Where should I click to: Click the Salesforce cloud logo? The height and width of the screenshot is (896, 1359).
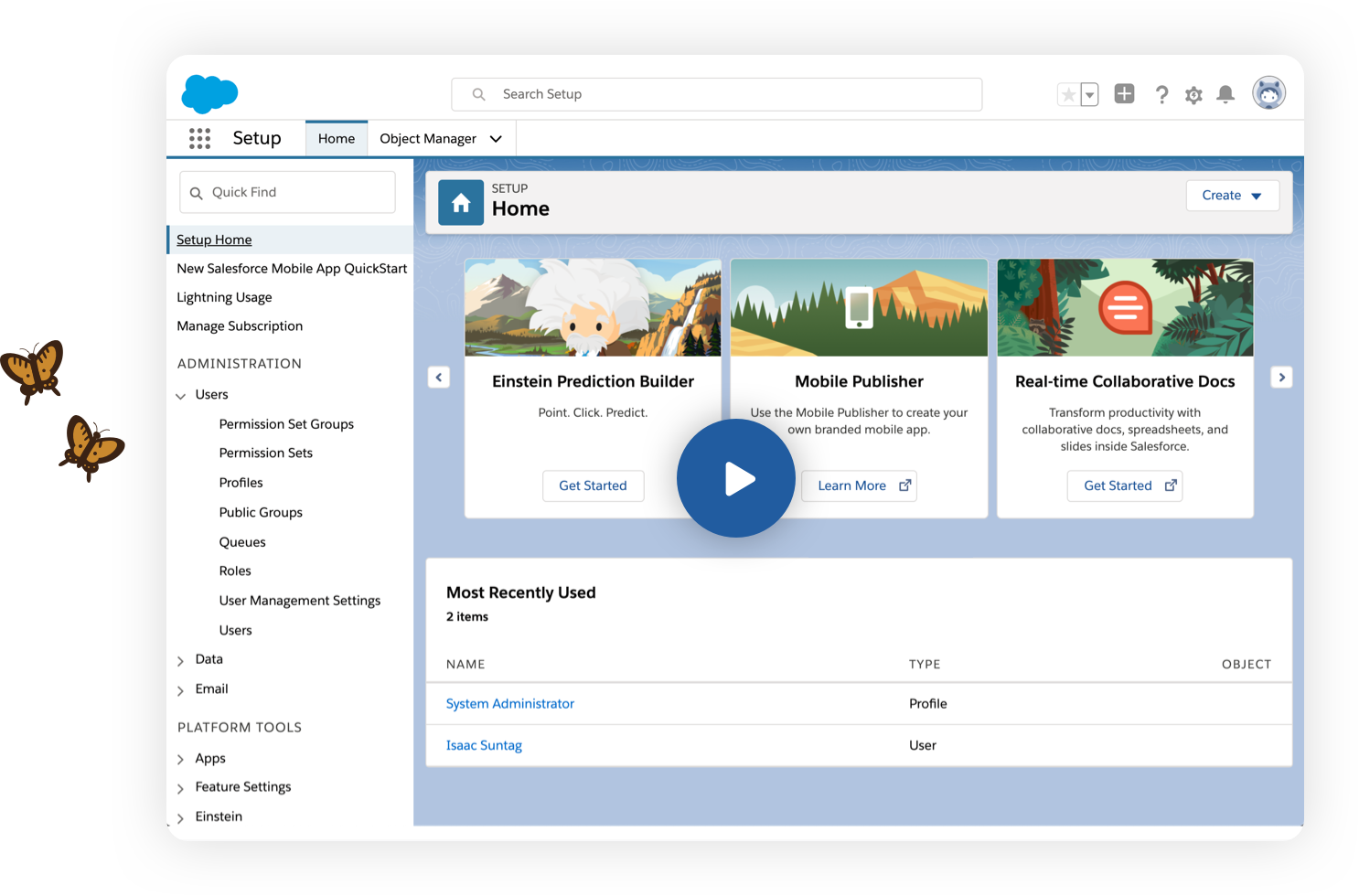[x=209, y=94]
